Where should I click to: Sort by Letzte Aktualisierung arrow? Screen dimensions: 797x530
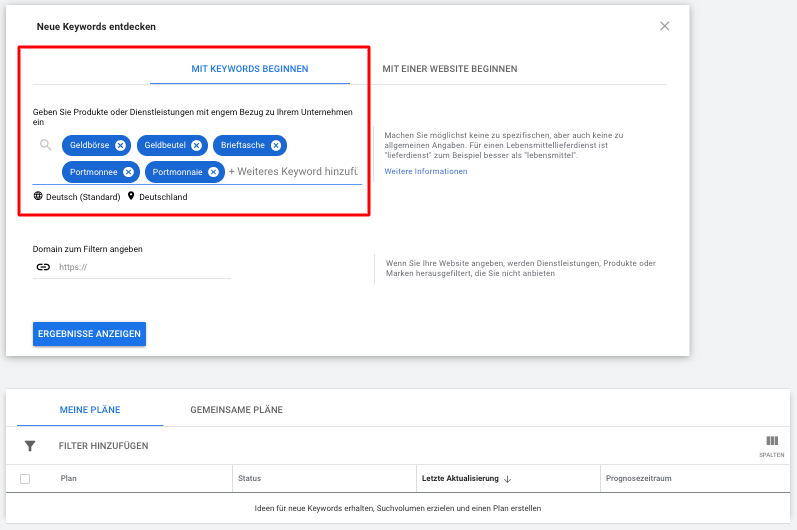coord(507,479)
